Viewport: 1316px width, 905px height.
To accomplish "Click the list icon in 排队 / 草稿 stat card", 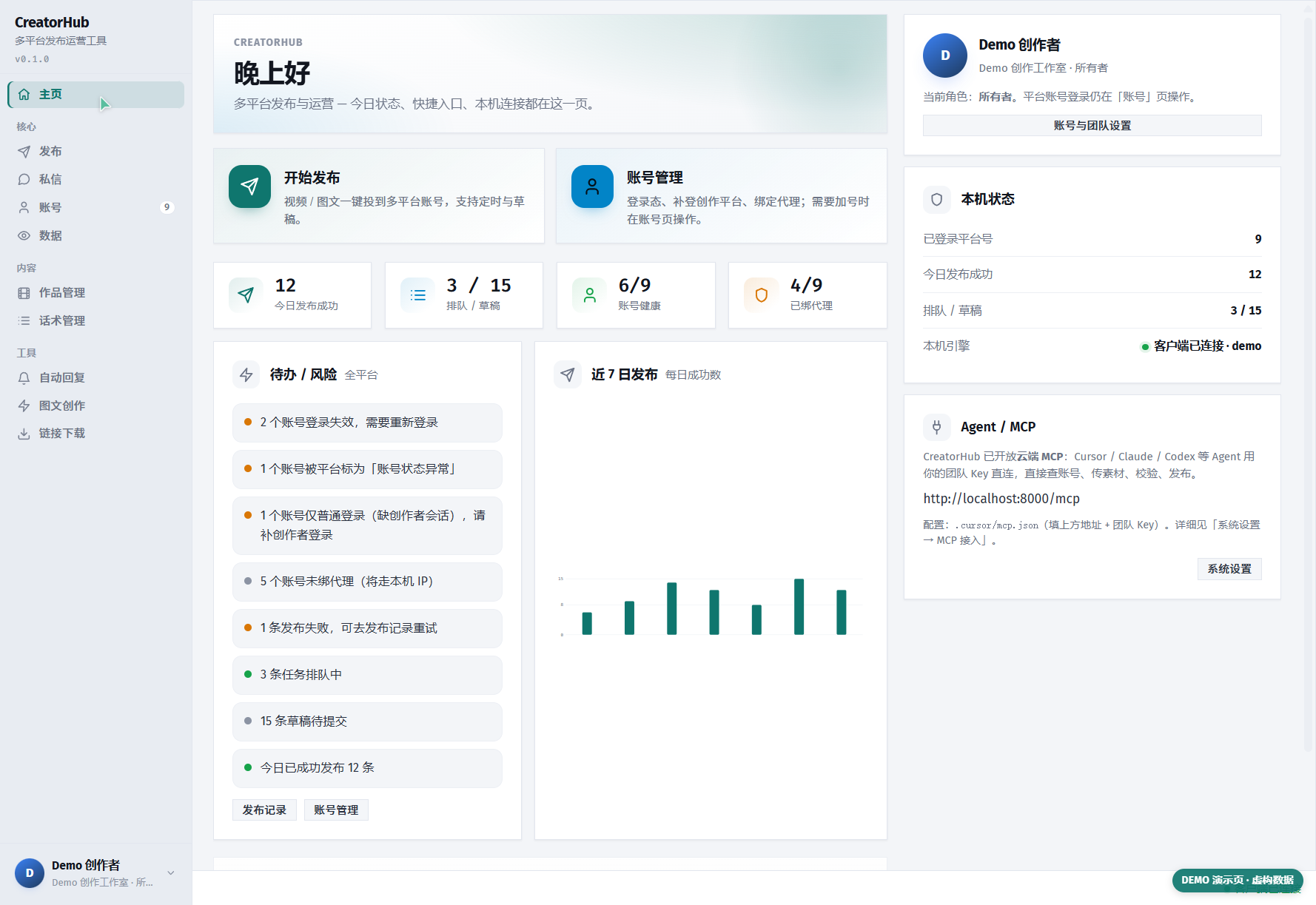I will (x=417, y=295).
